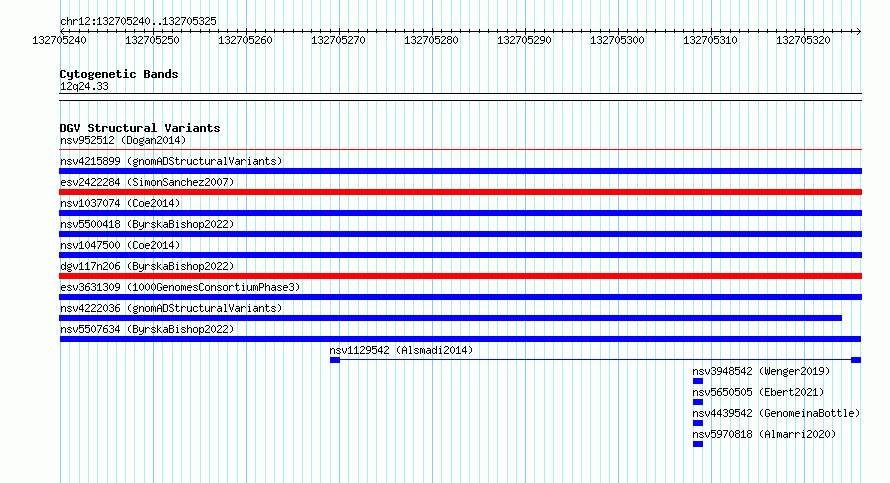Click the blue bar under nsv1047500
Viewport: 890px width, 483px height.
(x=460, y=255)
